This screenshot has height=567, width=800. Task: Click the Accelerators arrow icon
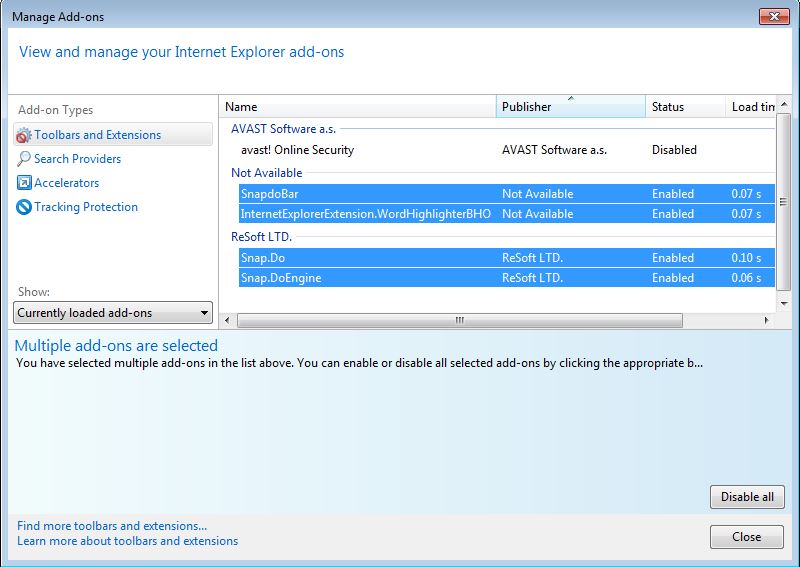[24, 183]
